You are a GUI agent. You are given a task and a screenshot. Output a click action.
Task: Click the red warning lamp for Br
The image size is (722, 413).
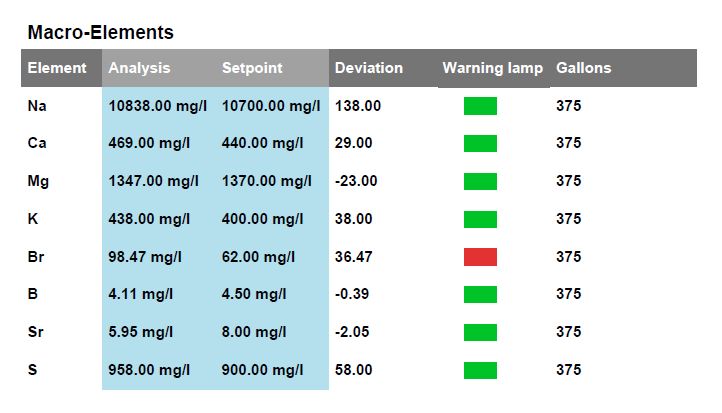point(480,257)
